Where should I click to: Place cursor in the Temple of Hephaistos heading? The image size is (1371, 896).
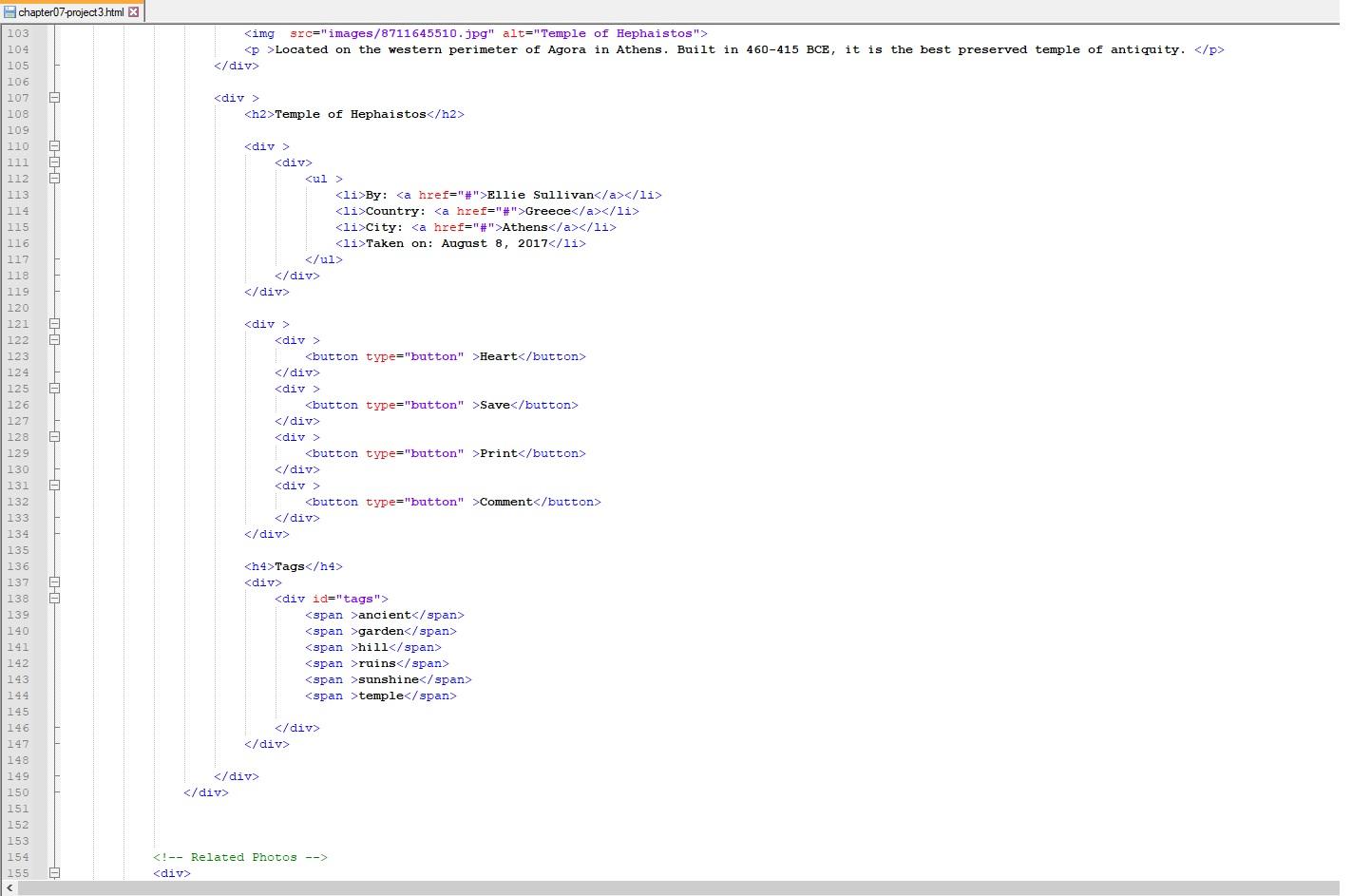[x=352, y=114]
